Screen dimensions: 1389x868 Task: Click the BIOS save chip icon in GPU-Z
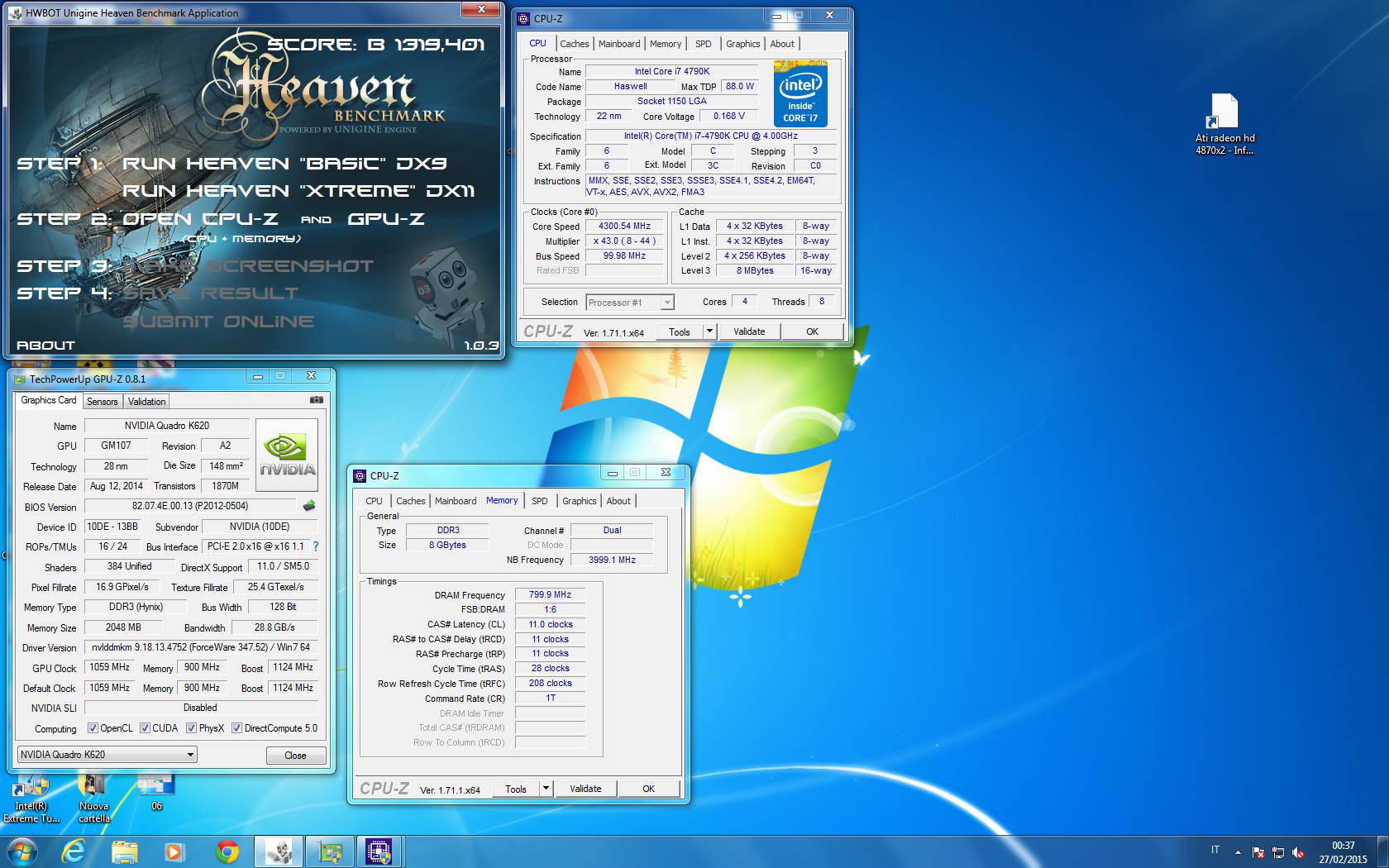309,506
